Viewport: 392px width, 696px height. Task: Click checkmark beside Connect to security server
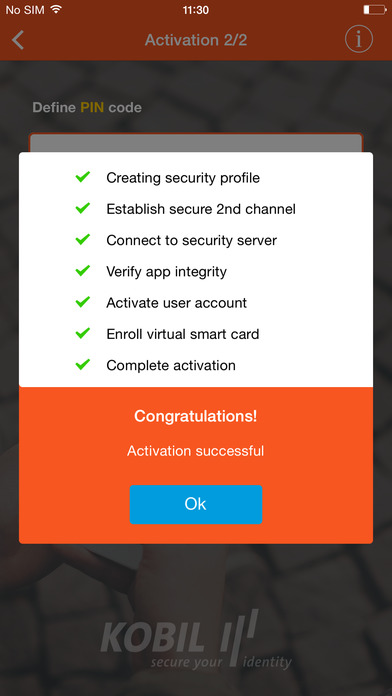(83, 240)
